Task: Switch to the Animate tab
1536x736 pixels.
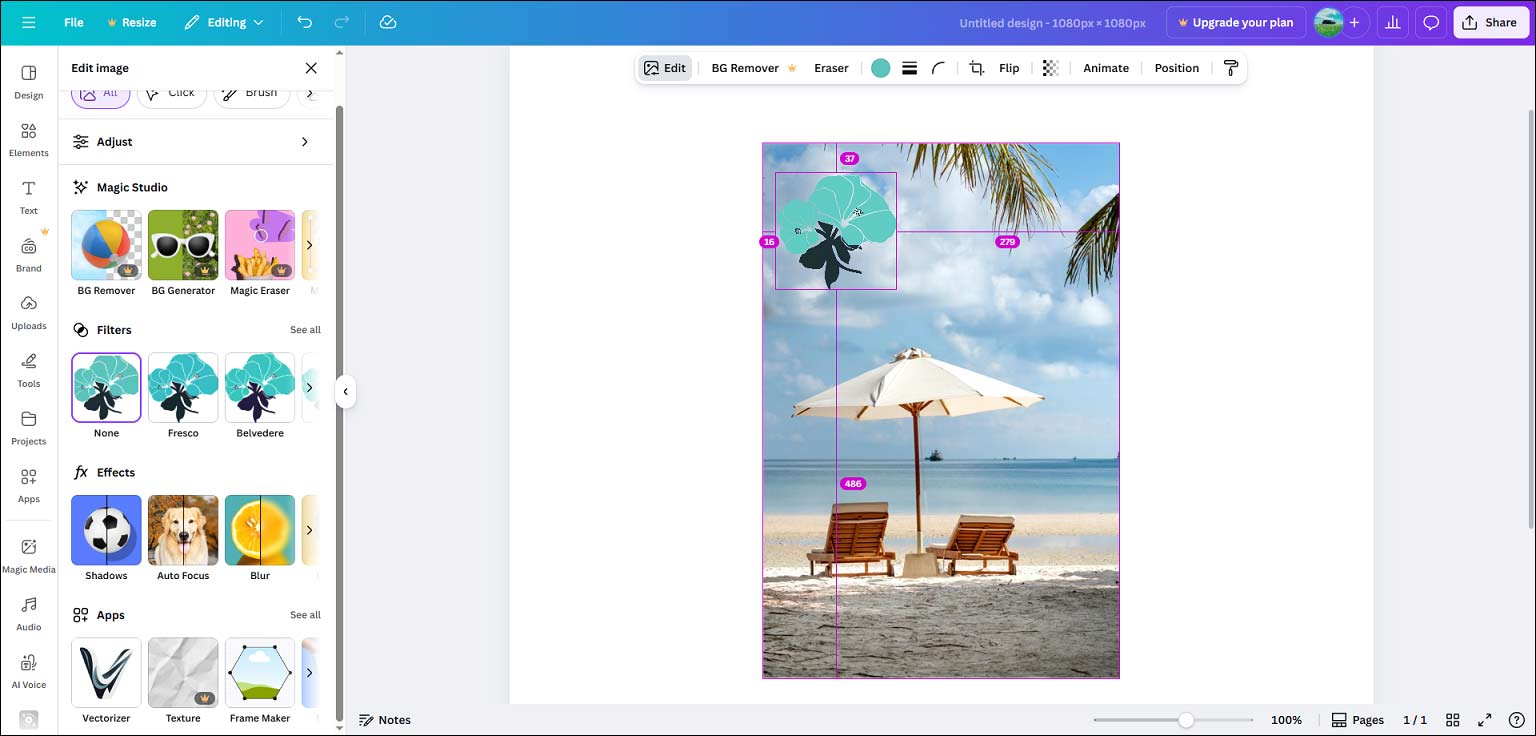Action: 1105,68
